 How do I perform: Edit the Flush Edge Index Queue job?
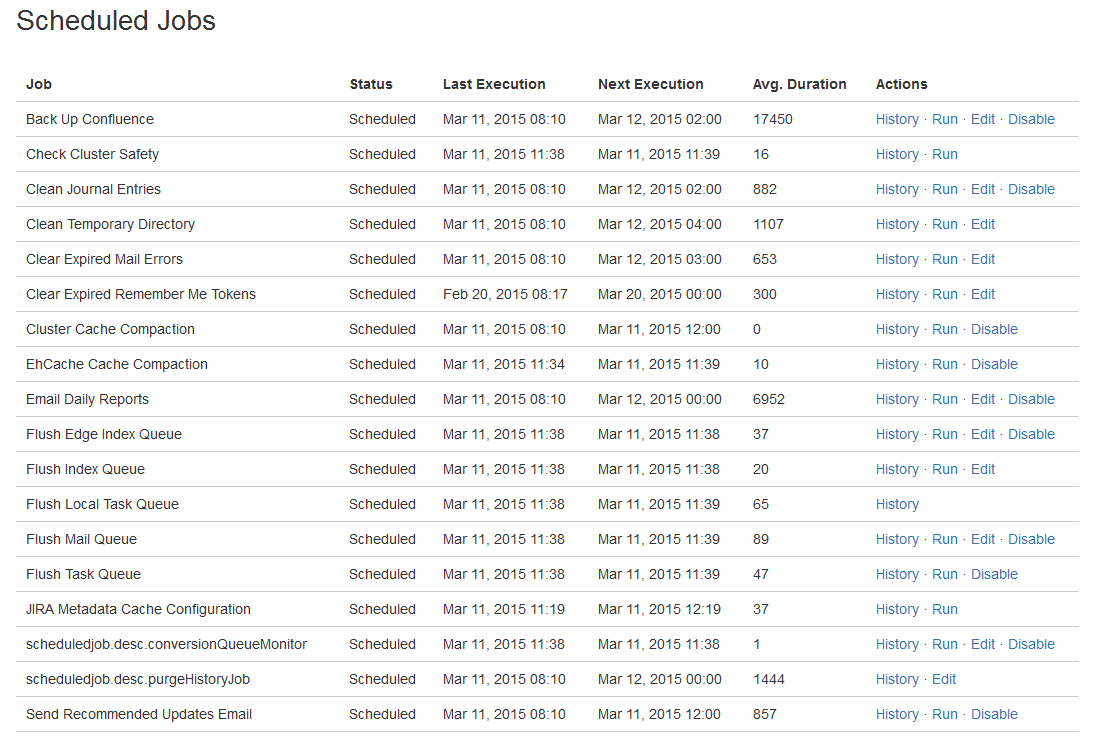982,434
